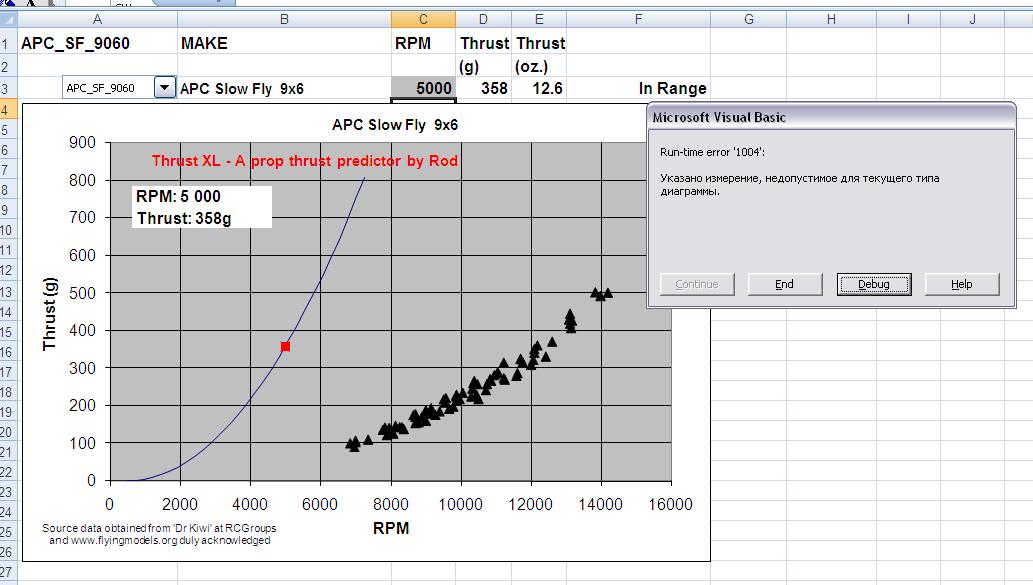Select column D header
Viewport: 1033px width, 585px height.
click(x=484, y=19)
